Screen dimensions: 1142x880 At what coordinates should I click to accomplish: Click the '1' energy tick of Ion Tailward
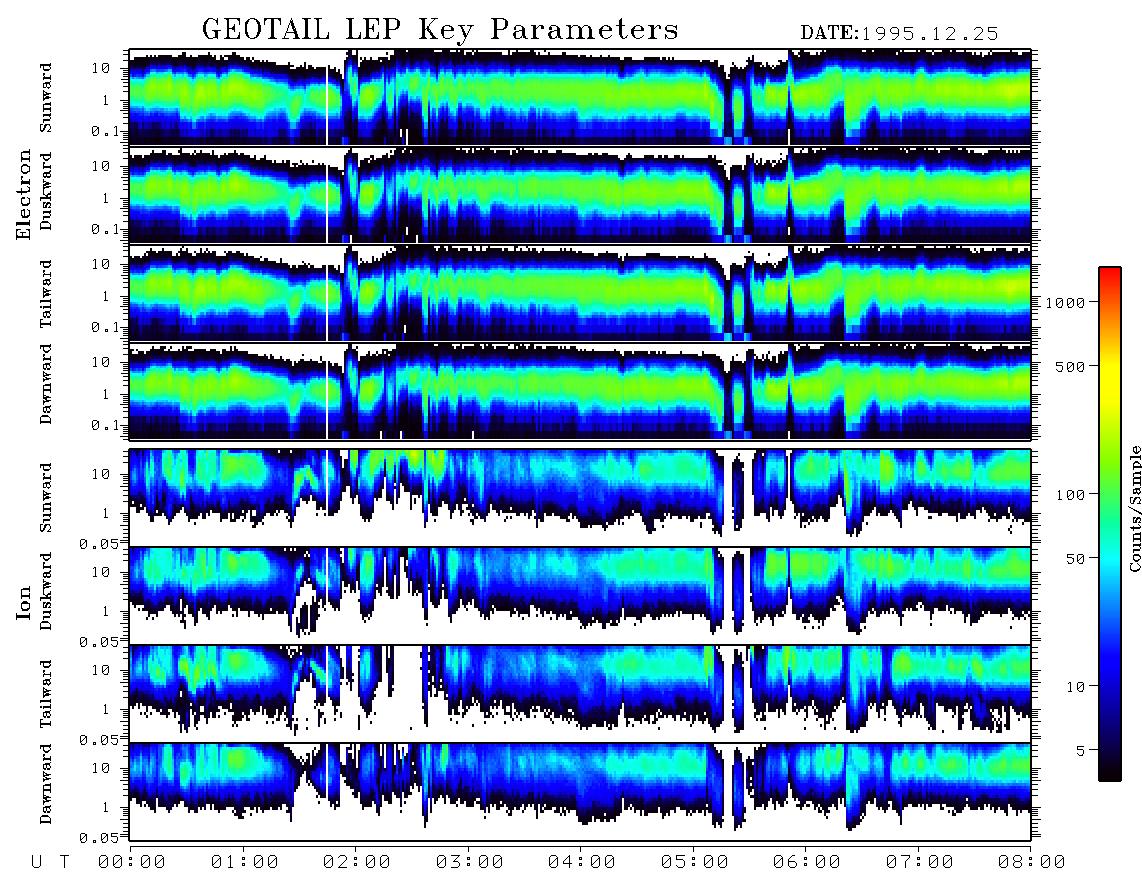pos(106,710)
